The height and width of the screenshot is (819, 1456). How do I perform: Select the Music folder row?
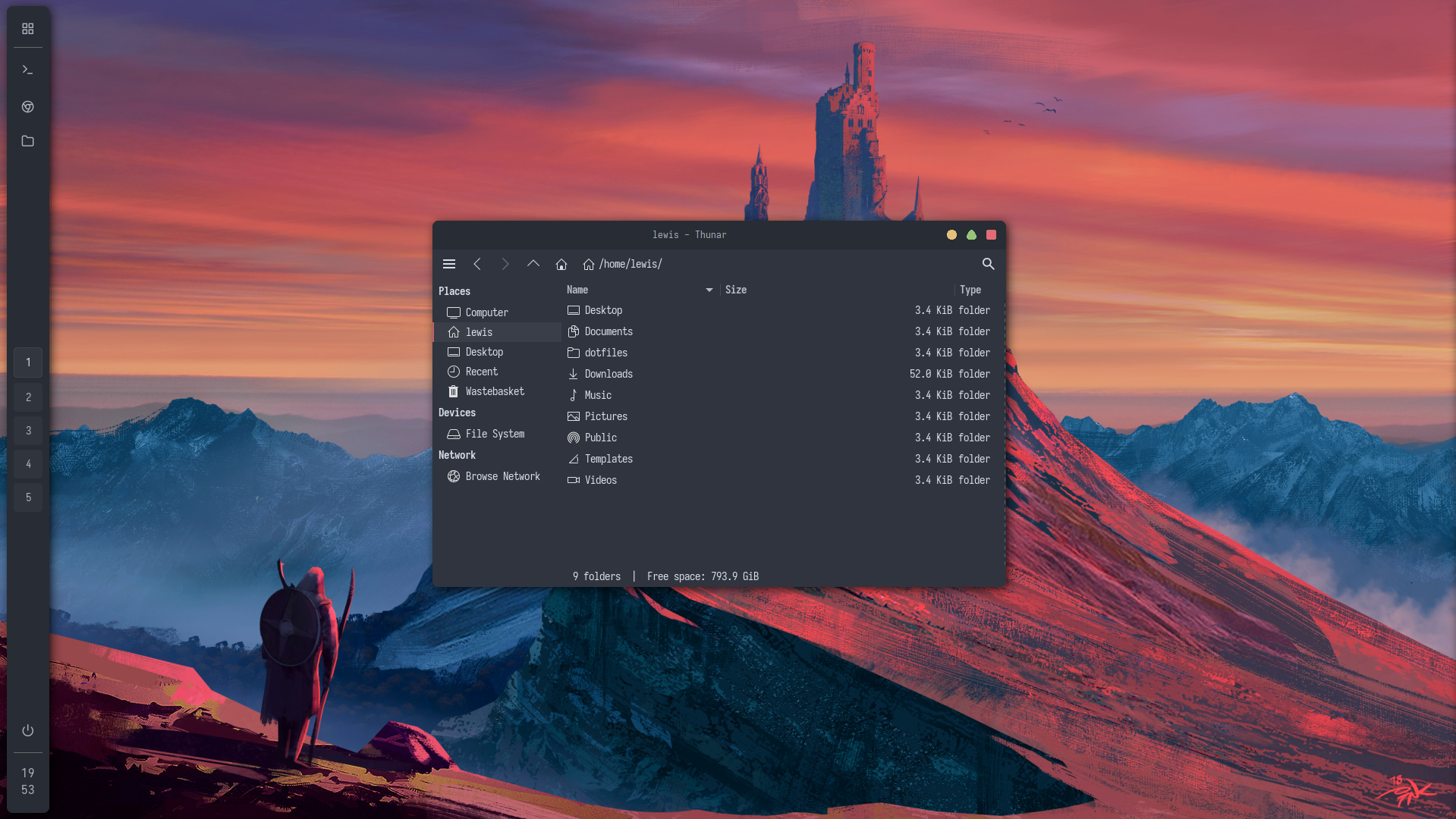[x=783, y=395]
